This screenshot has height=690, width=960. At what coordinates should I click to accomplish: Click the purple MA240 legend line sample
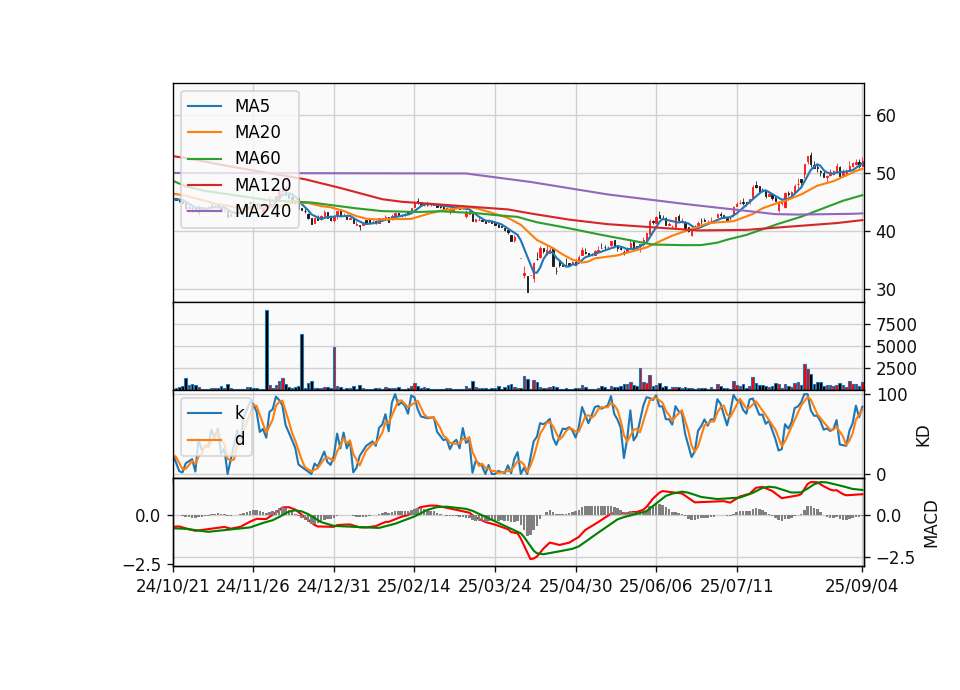pyautogui.click(x=204, y=211)
